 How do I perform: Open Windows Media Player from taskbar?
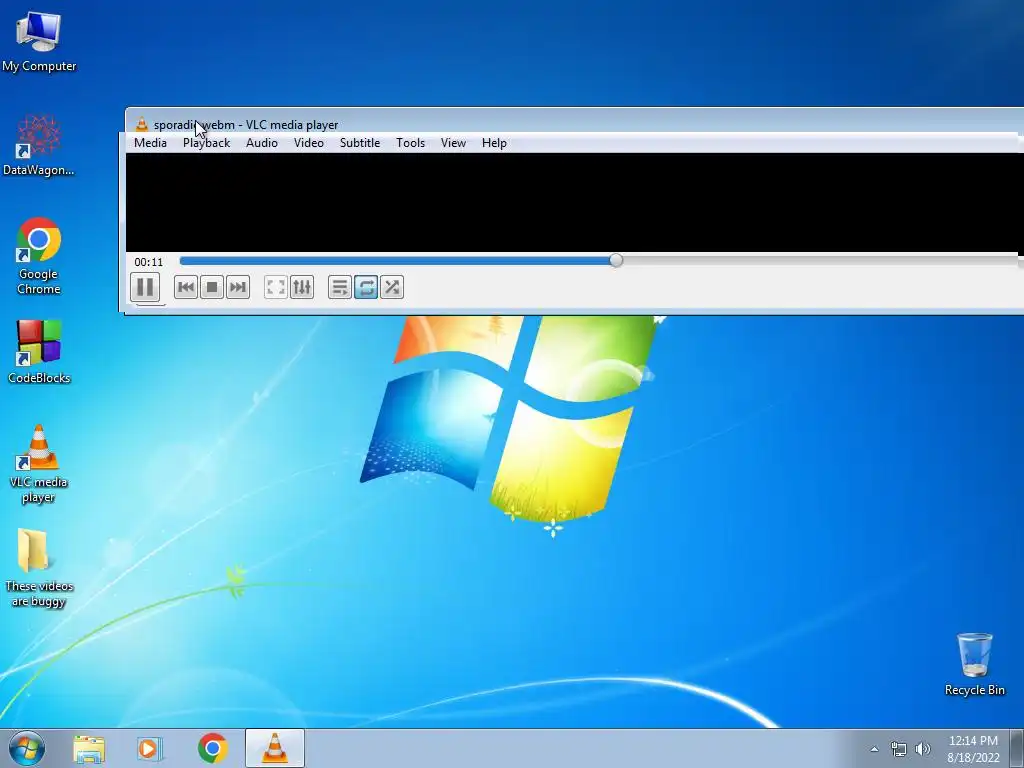click(x=150, y=748)
